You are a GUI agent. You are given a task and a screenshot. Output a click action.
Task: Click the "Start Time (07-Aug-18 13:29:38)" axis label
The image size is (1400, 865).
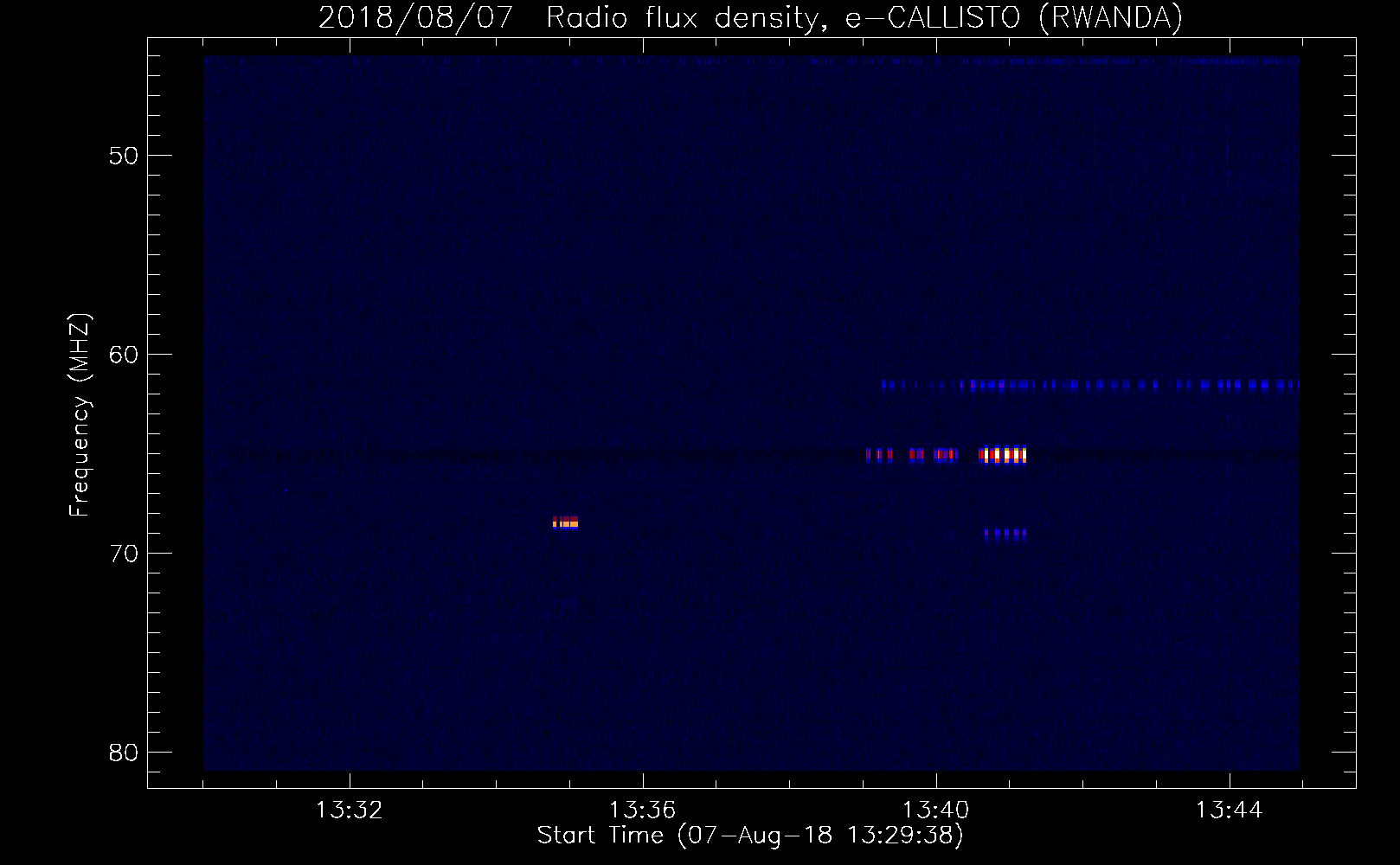pos(750,836)
